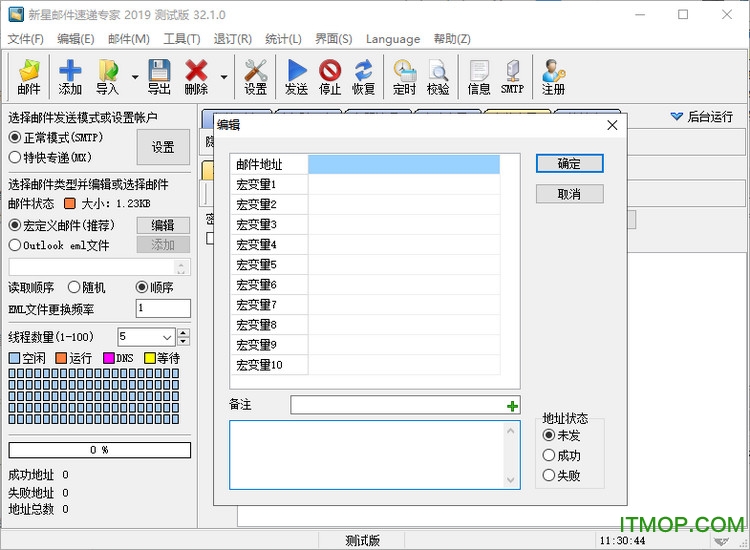Open the SMTP toolbar icon
Viewport: 750px width, 550px height.
[512, 76]
